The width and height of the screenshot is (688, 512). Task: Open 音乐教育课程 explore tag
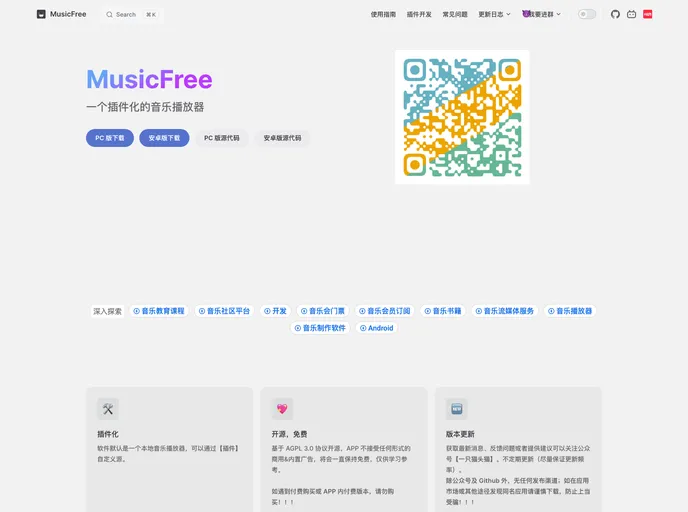159,311
